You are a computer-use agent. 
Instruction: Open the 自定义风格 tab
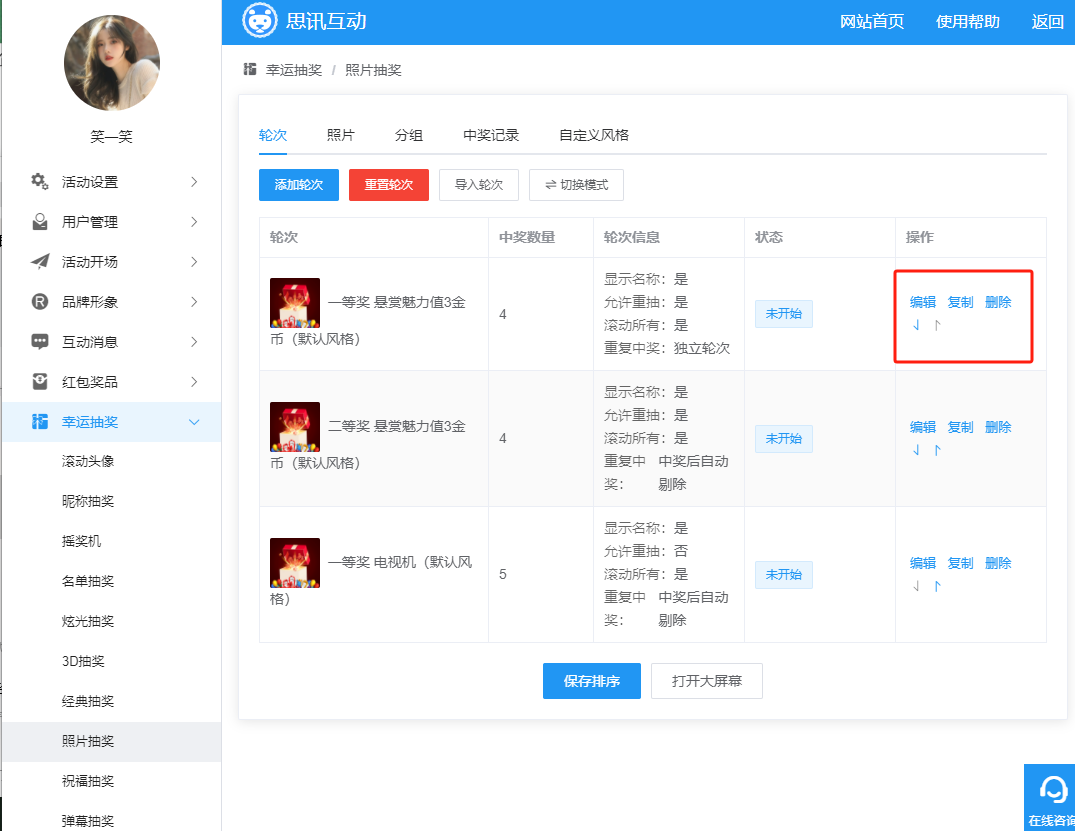click(593, 135)
